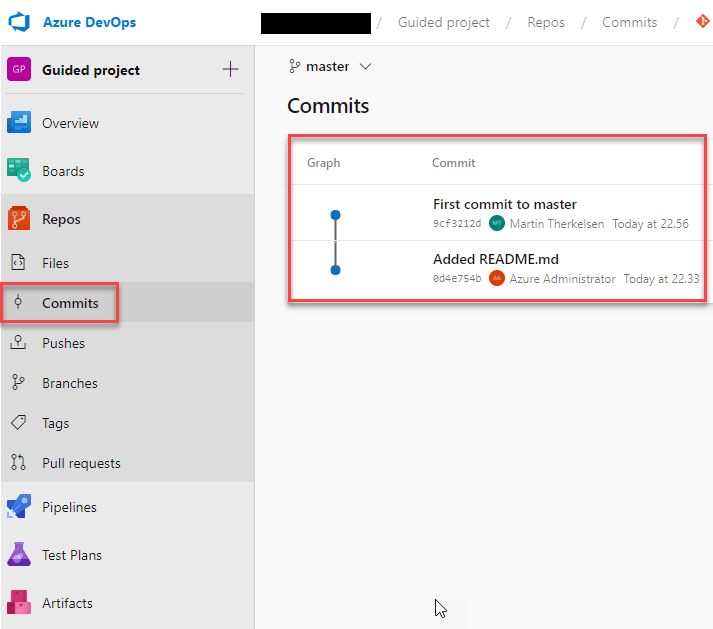Expand the chevron beside master
The height and width of the screenshot is (629, 713).
point(365,67)
